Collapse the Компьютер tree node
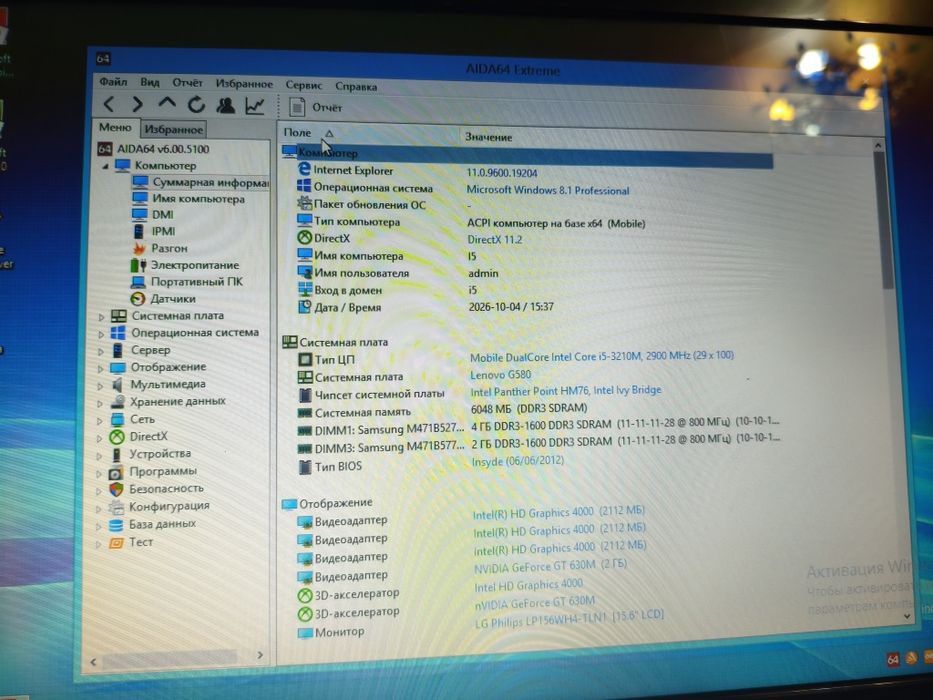 pos(105,166)
